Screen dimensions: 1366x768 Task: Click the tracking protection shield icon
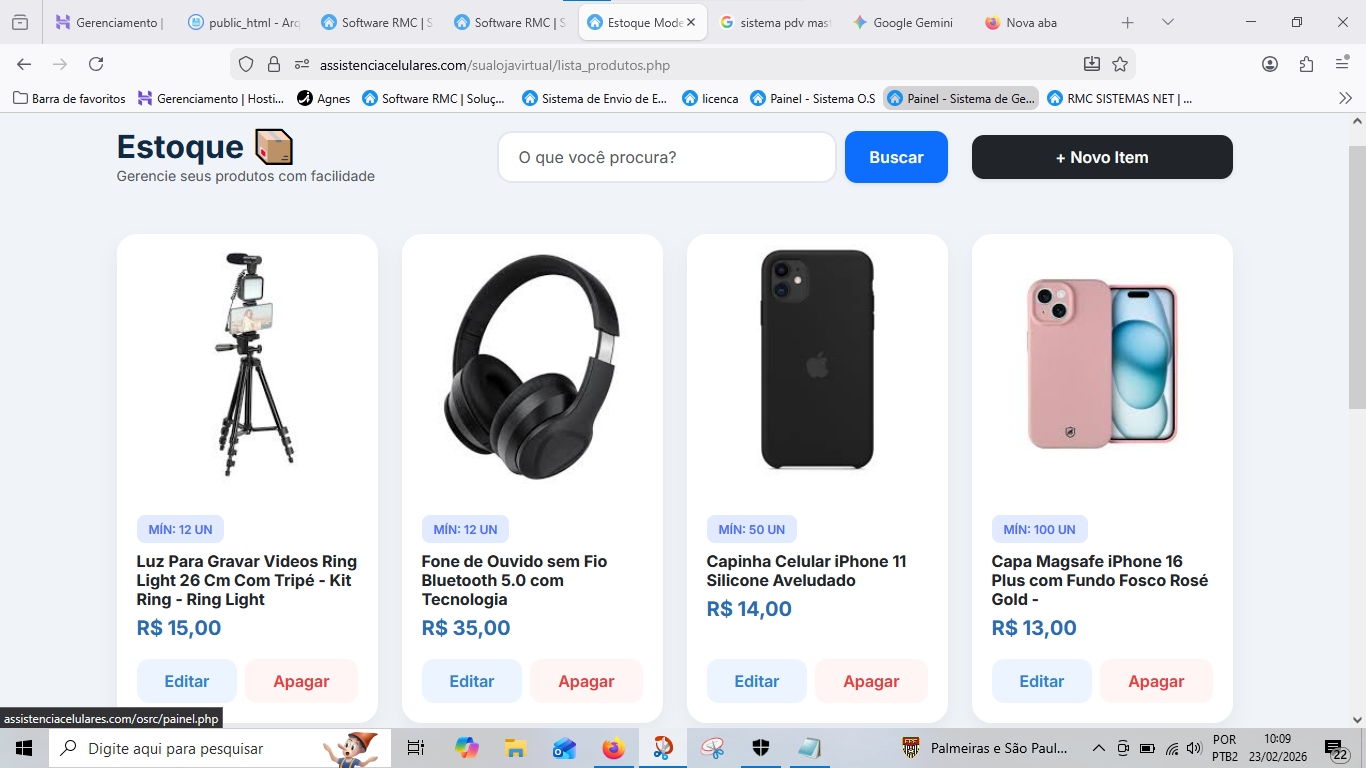pyautogui.click(x=246, y=64)
